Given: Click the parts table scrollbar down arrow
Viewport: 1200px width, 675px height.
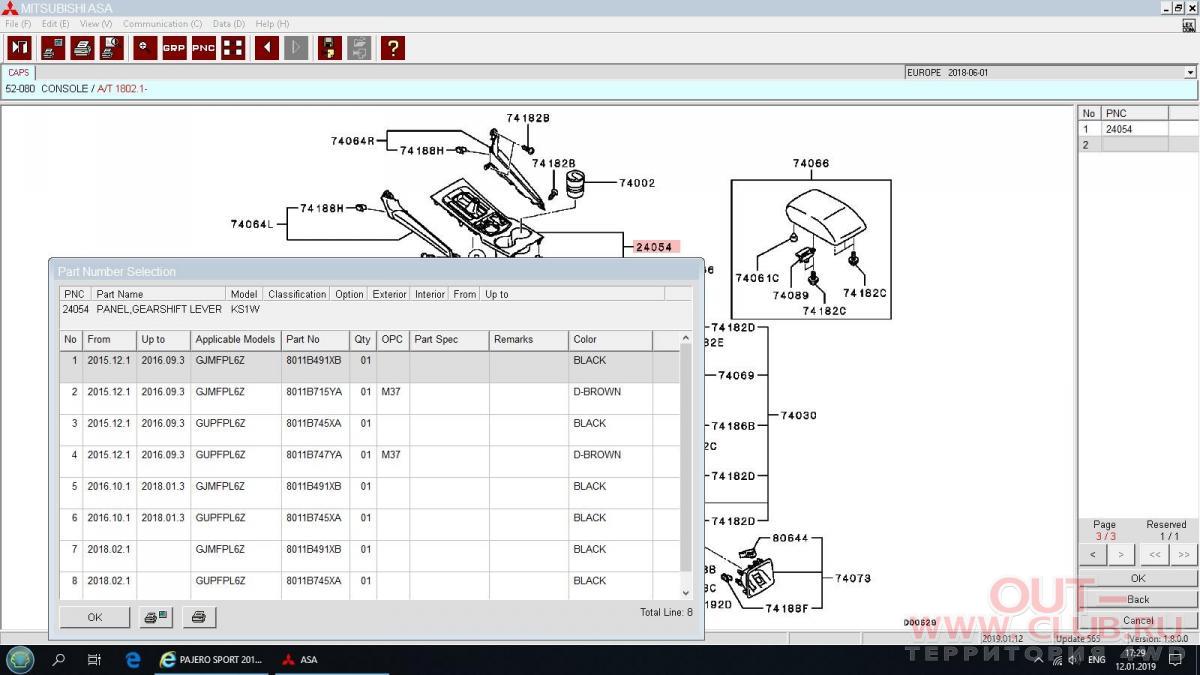Looking at the screenshot, I should (686, 593).
